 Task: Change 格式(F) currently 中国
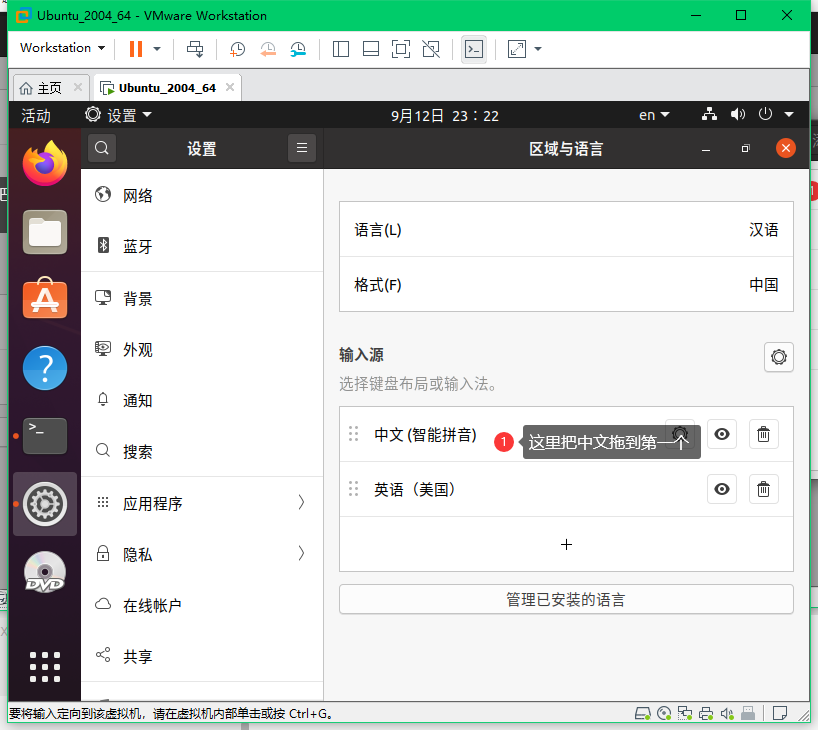(x=566, y=284)
